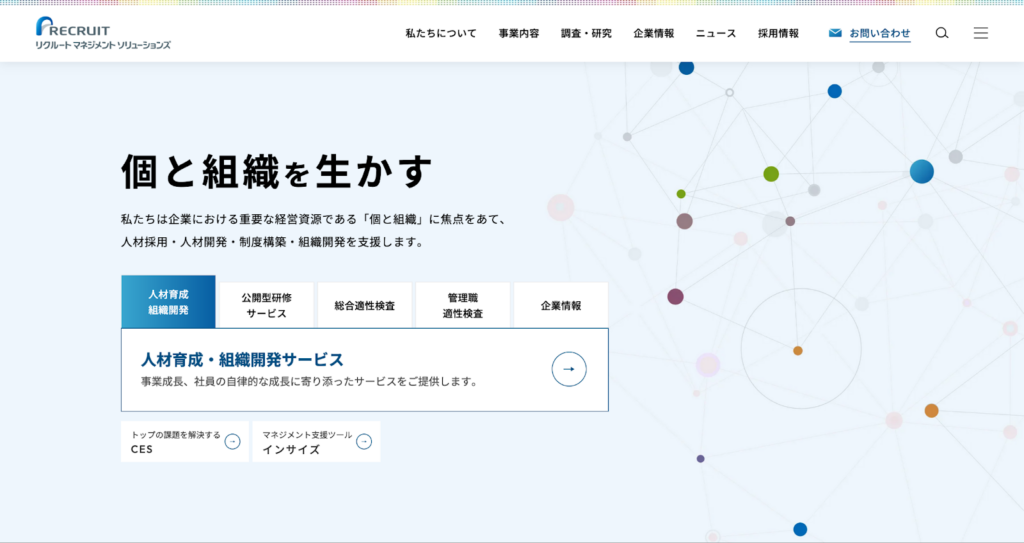Switch to 公開型研修サービス tab
The image size is (1024, 543).
coord(266,305)
